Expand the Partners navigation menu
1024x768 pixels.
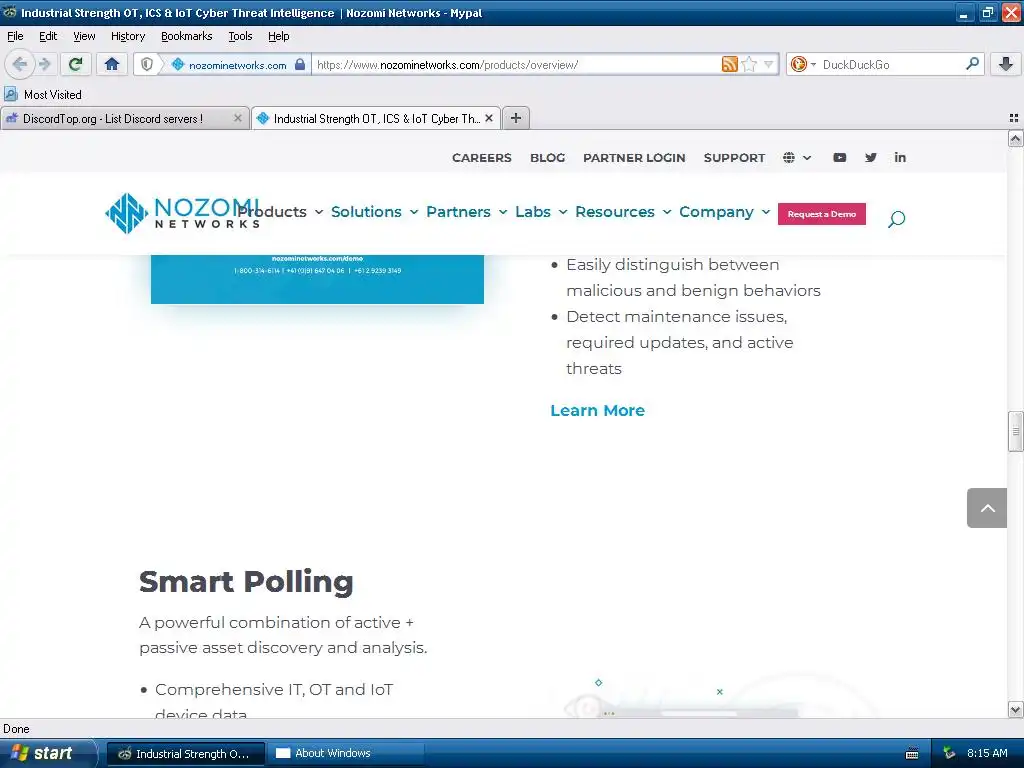tap(466, 212)
